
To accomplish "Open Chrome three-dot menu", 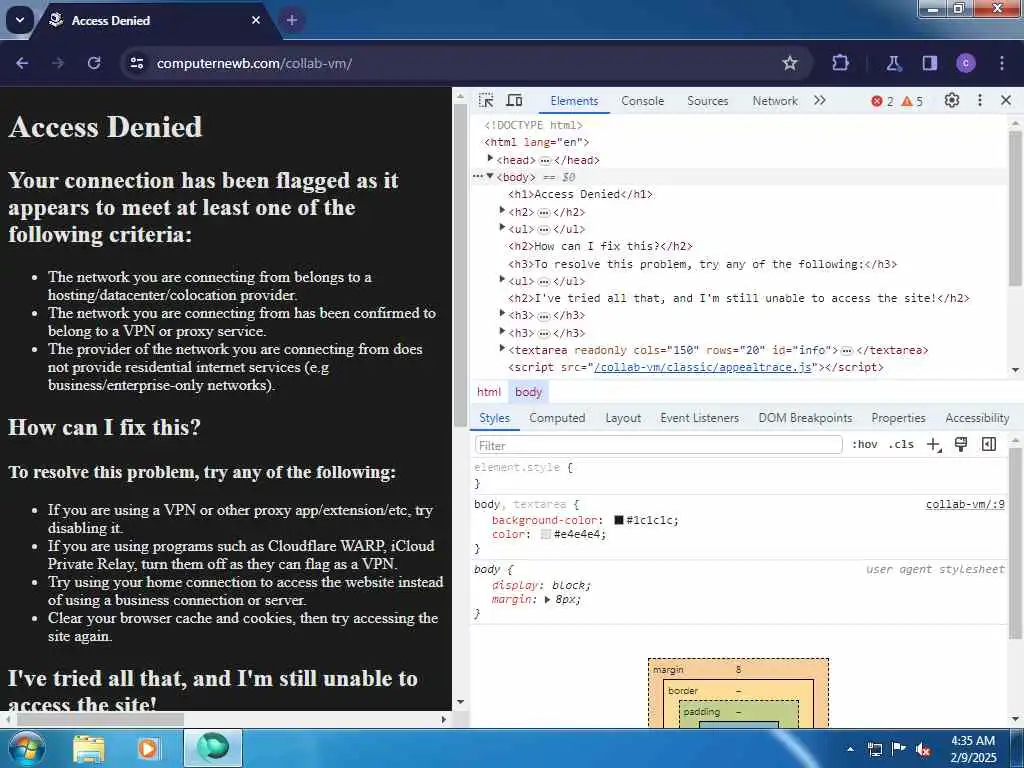I will tap(1002, 63).
